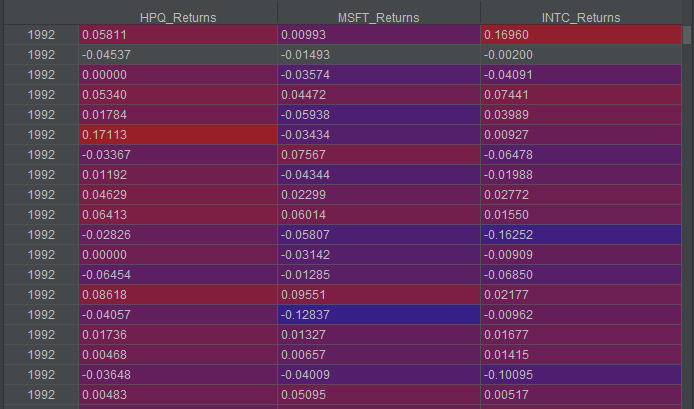Select INTC cell 0.02177
Screen dimensions: 694x409
point(581,295)
